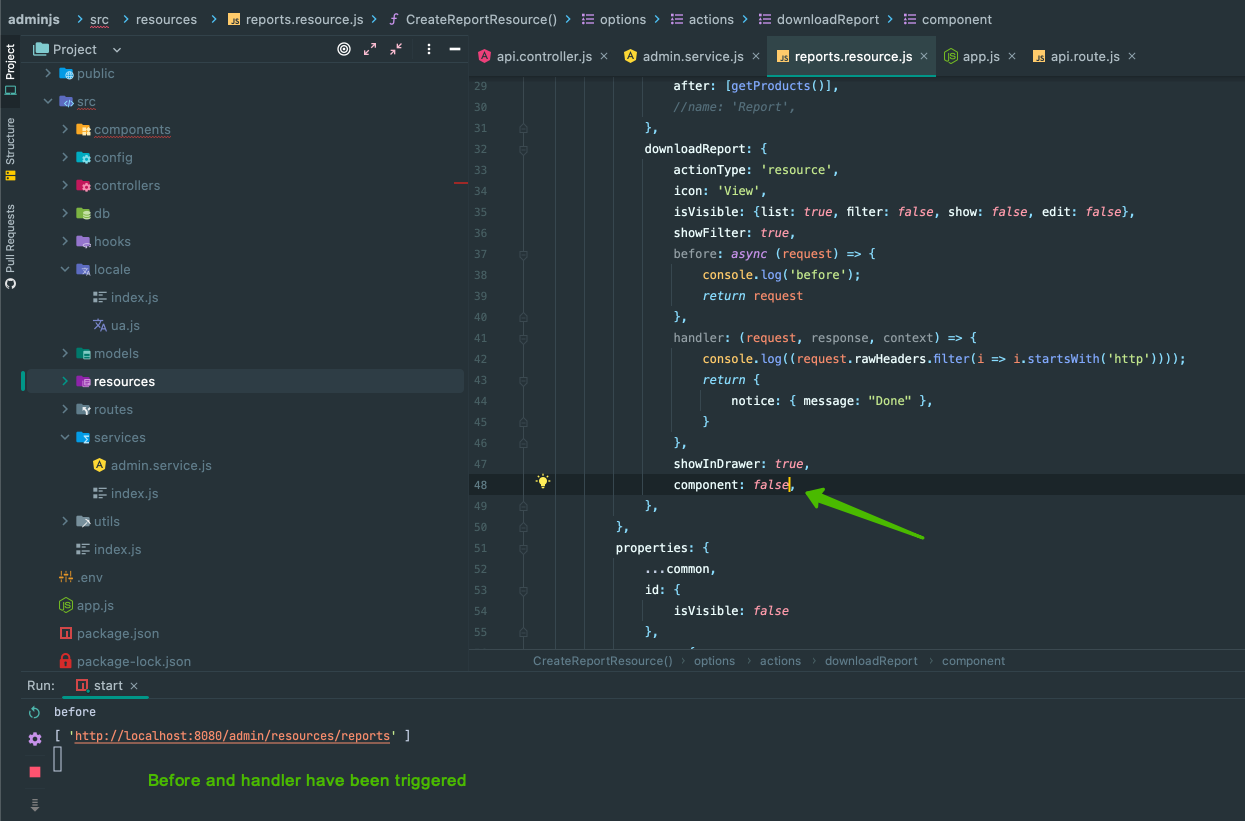Close the api.route.js editor tab
1245x821 pixels.
(1131, 56)
